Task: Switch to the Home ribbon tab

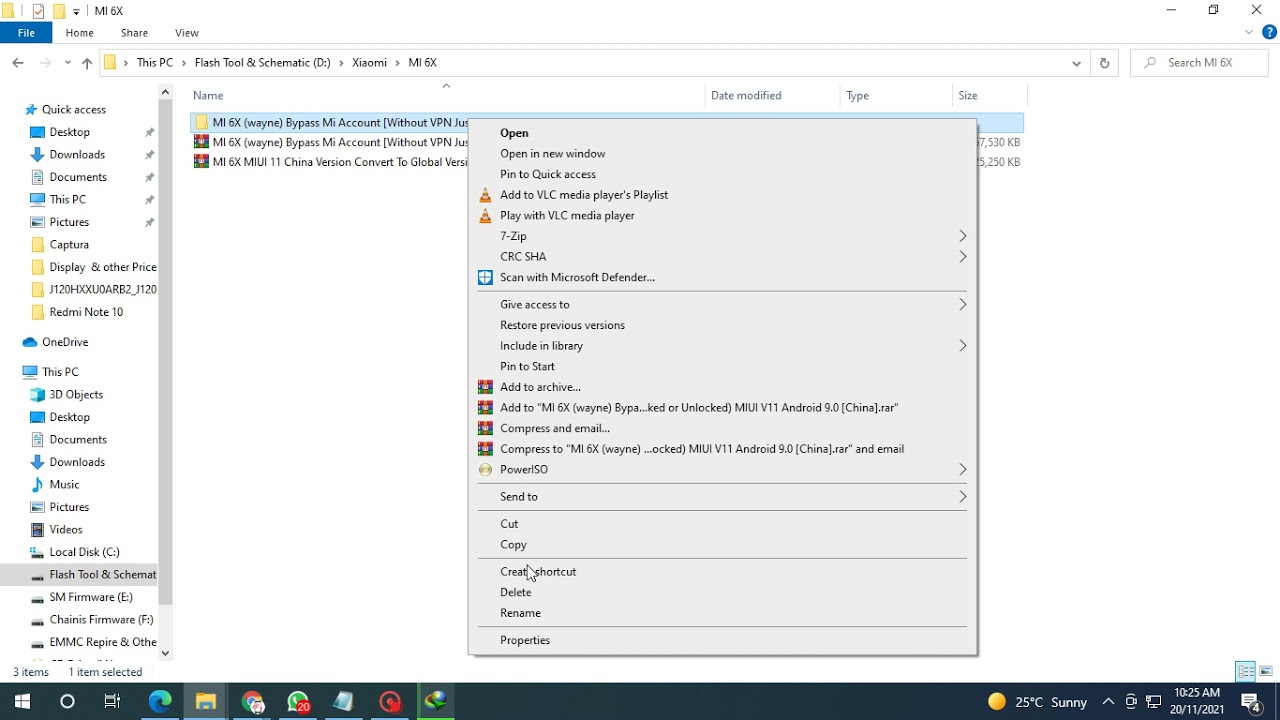Action: [79, 33]
